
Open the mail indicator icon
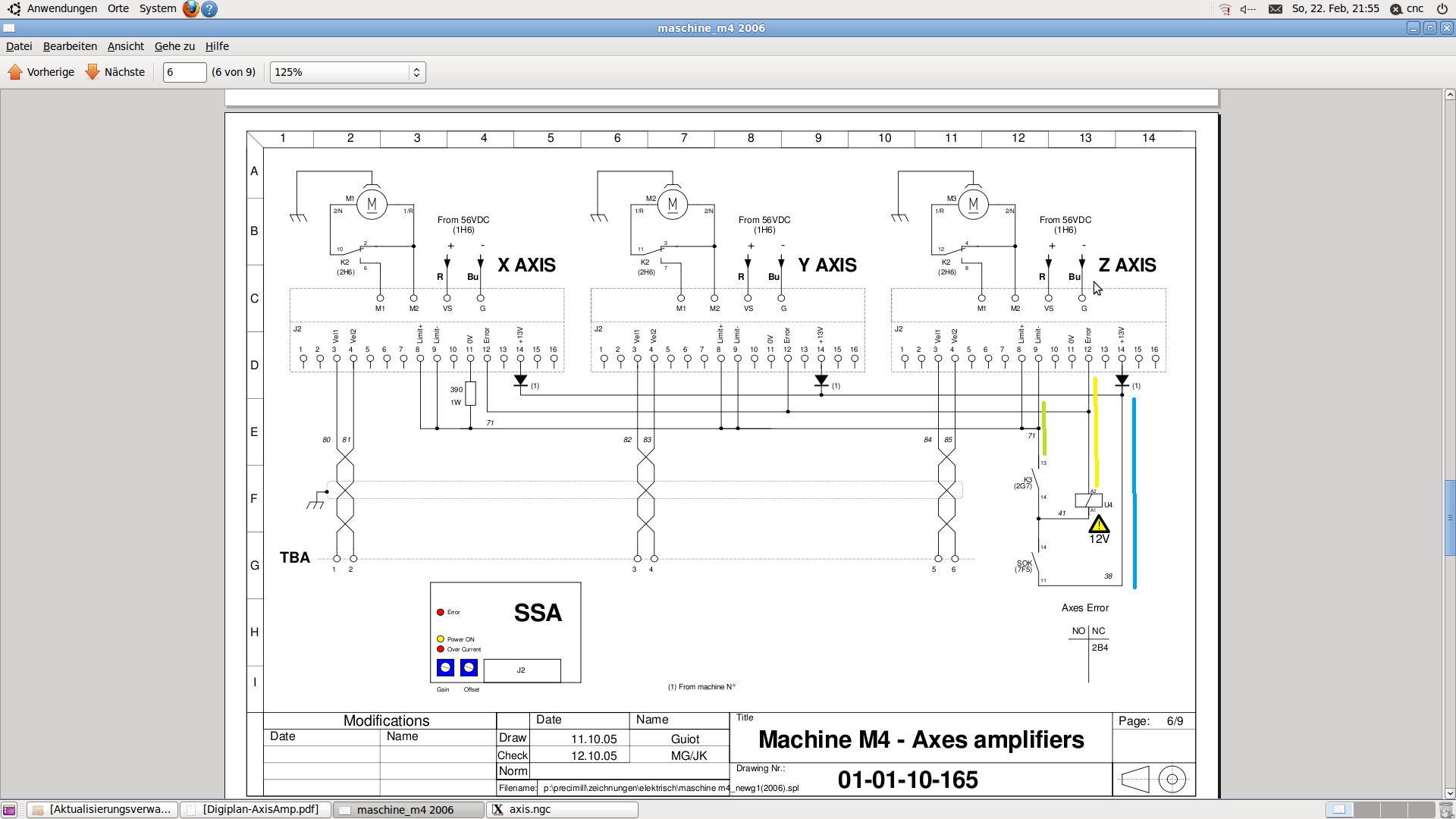[1276, 9]
